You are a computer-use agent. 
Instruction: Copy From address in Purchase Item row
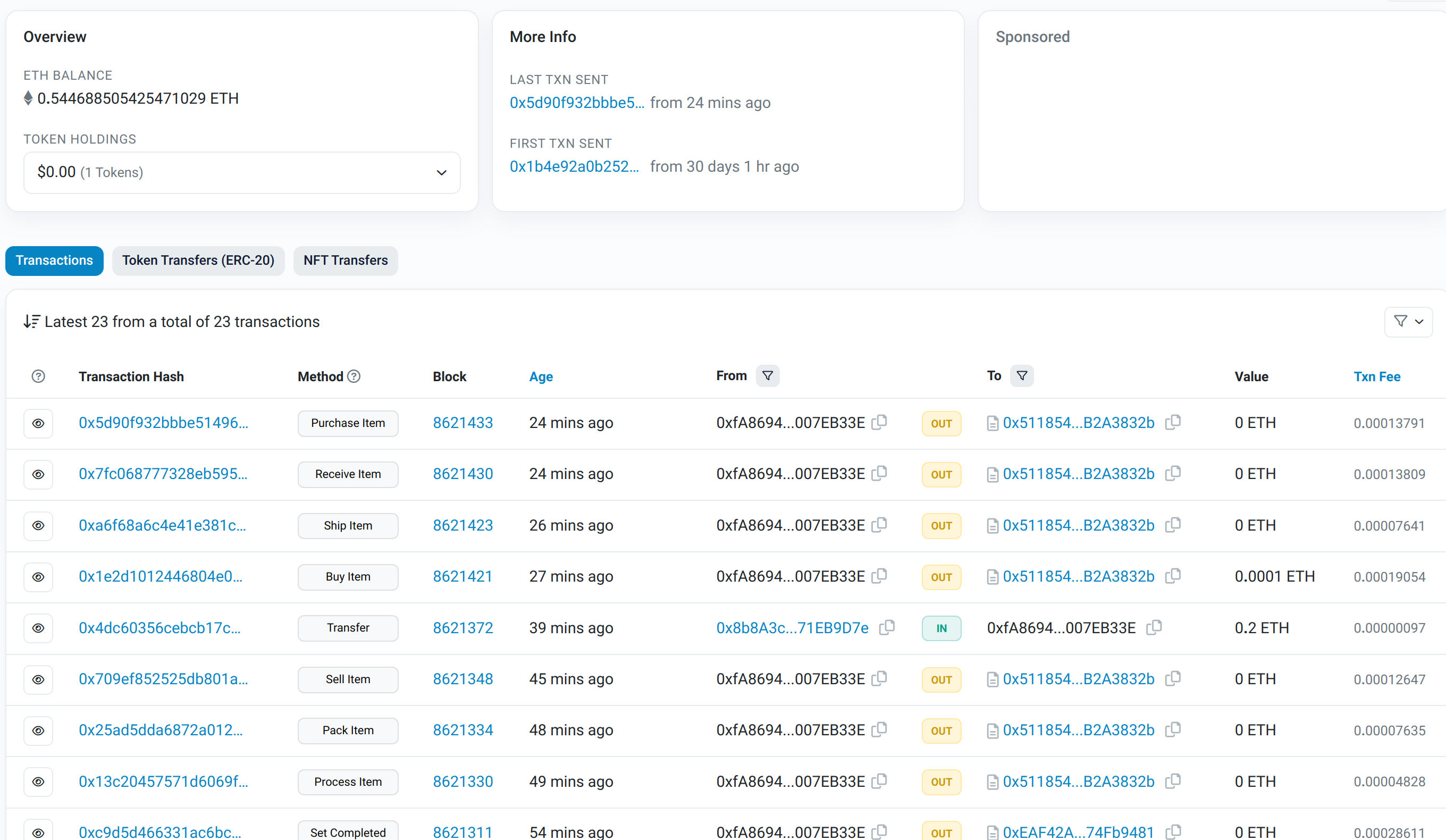(x=879, y=422)
